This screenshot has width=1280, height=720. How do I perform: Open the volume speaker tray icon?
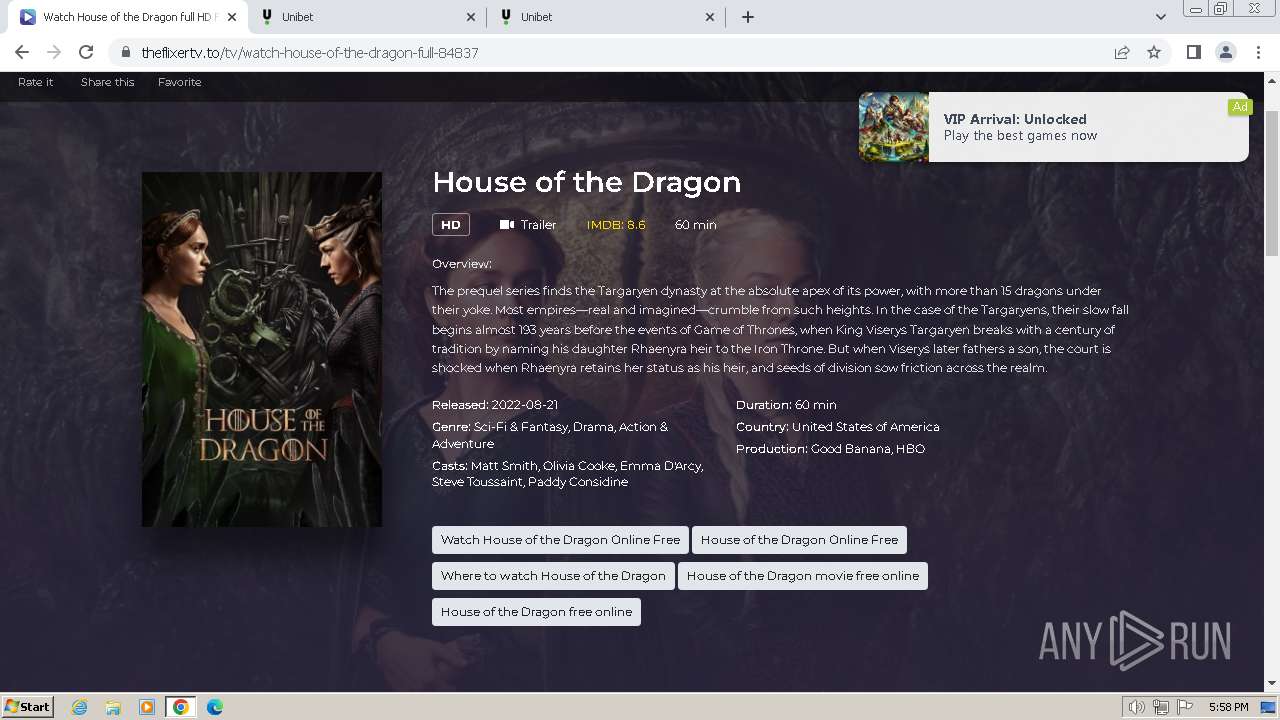point(1137,707)
